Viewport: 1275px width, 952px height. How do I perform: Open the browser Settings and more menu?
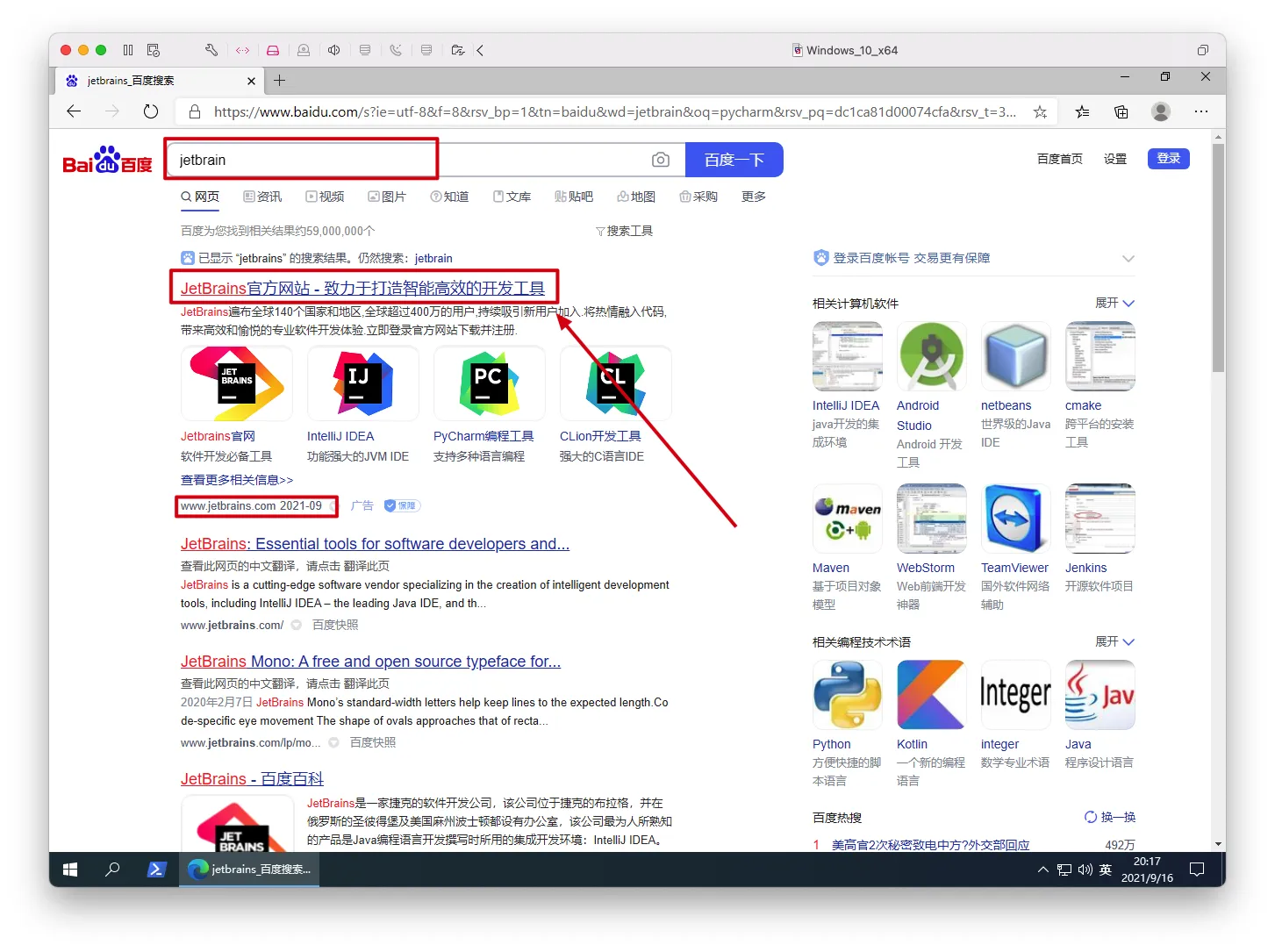point(1201,111)
